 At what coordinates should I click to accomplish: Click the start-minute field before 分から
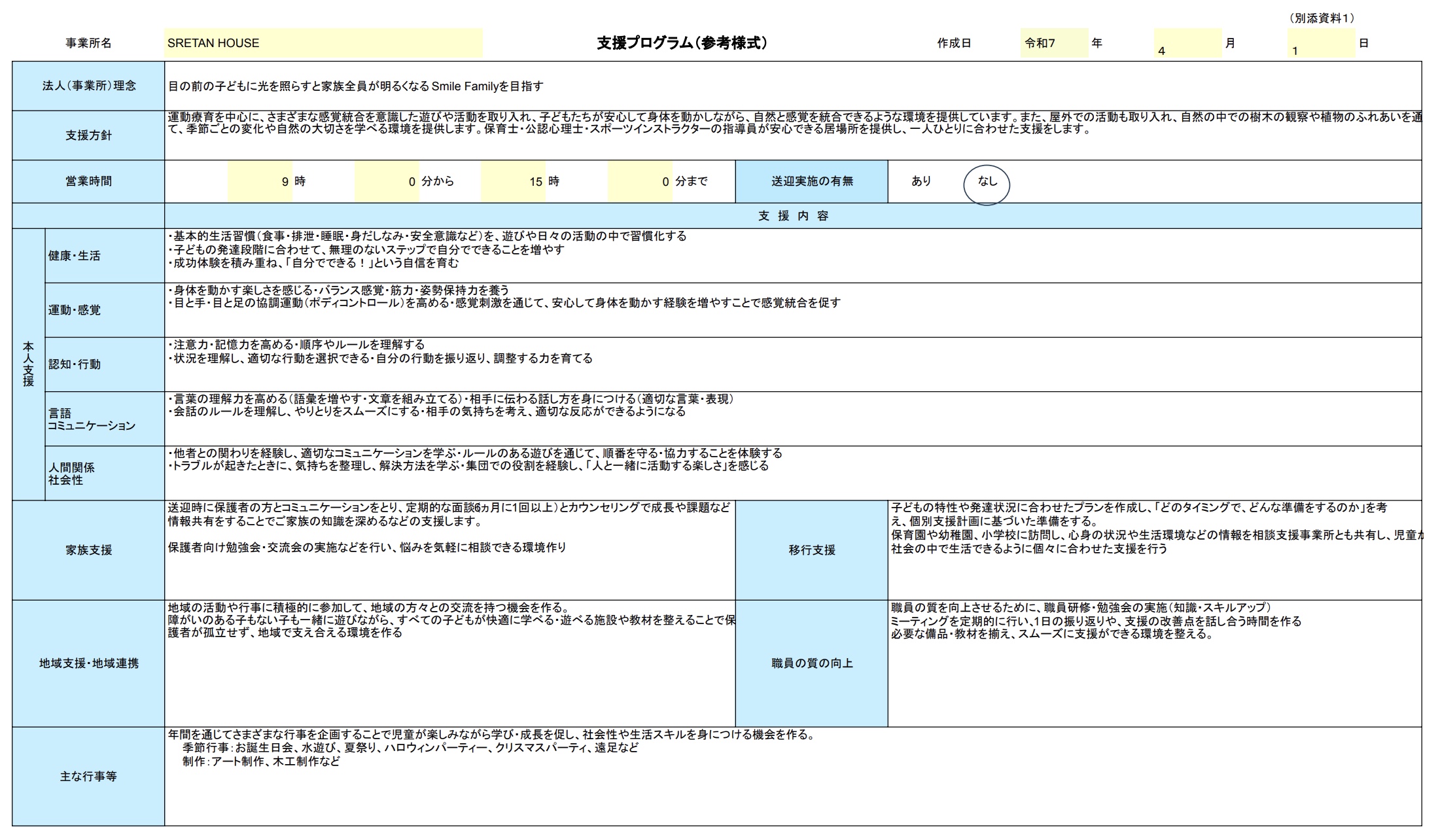click(x=386, y=181)
